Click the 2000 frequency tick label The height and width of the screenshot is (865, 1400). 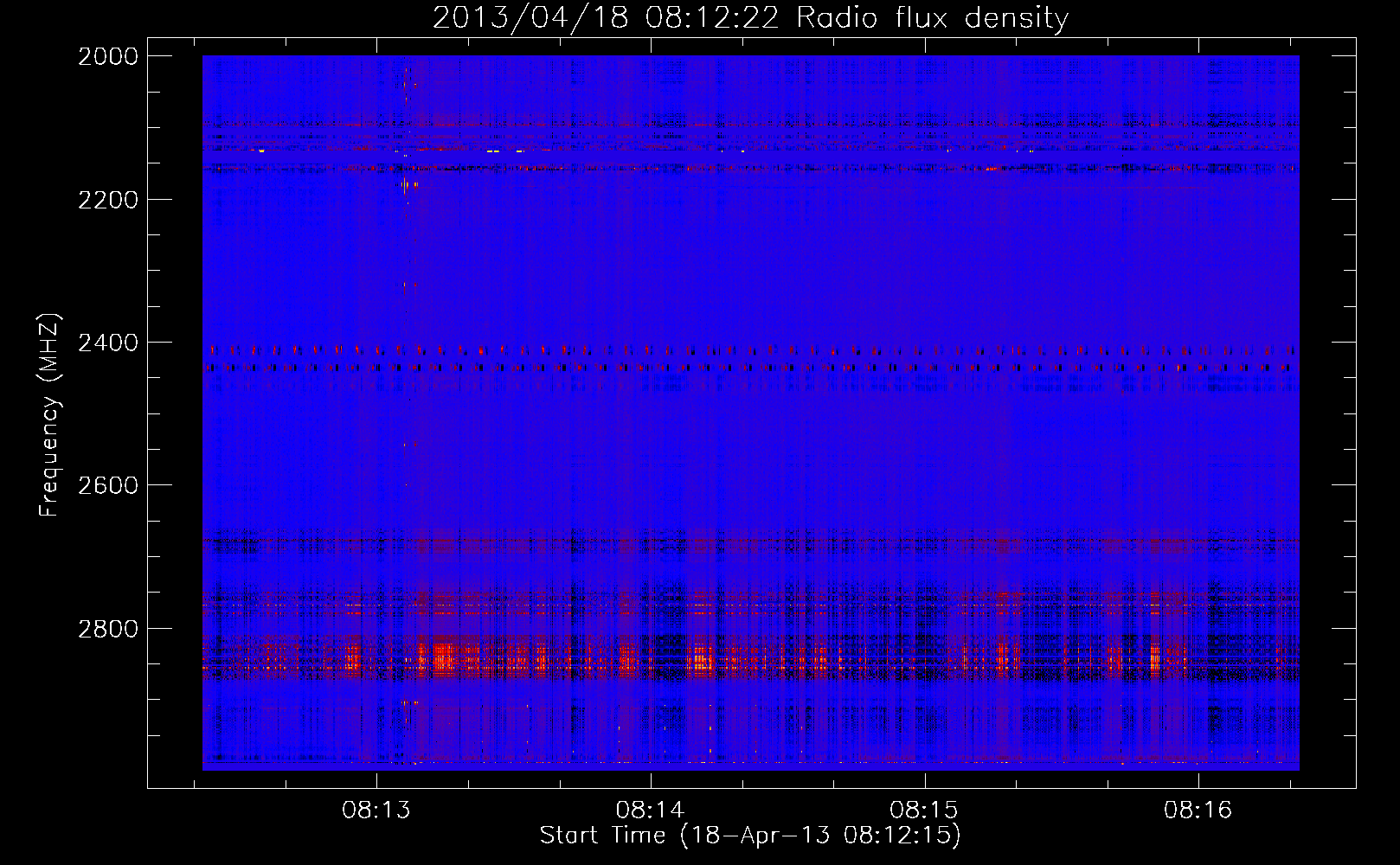108,56
